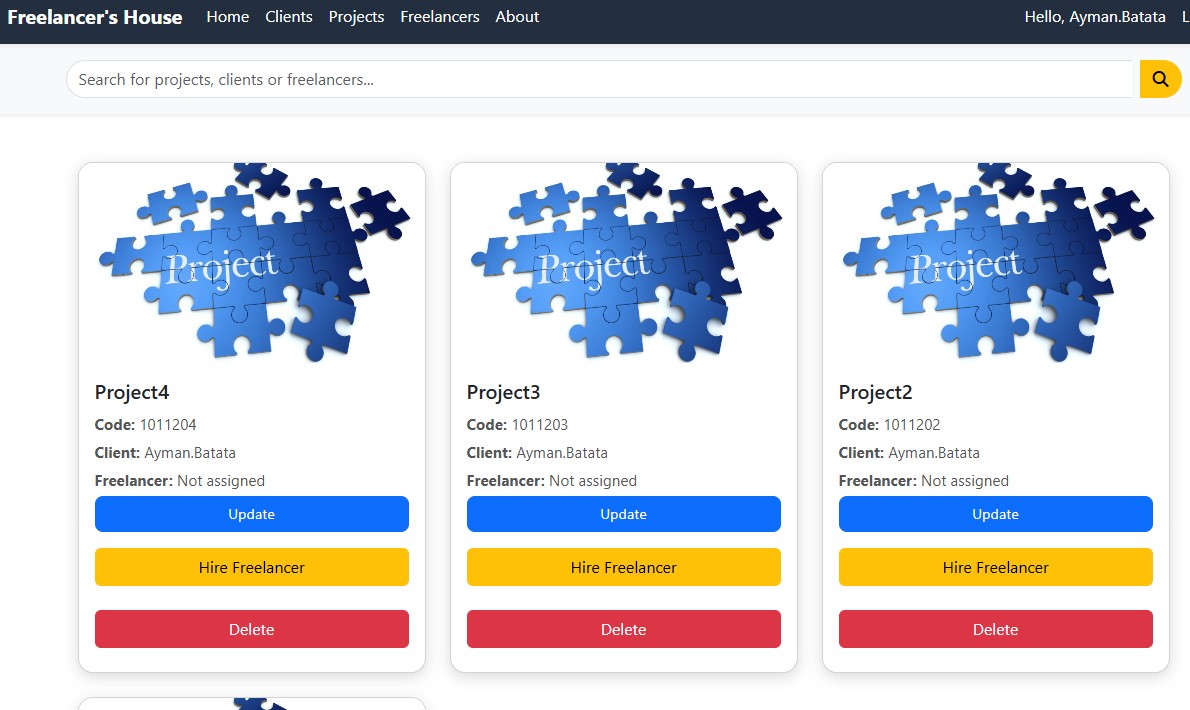This screenshot has width=1190, height=710.
Task: Delete Project3 with its red button
Action: coord(624,629)
